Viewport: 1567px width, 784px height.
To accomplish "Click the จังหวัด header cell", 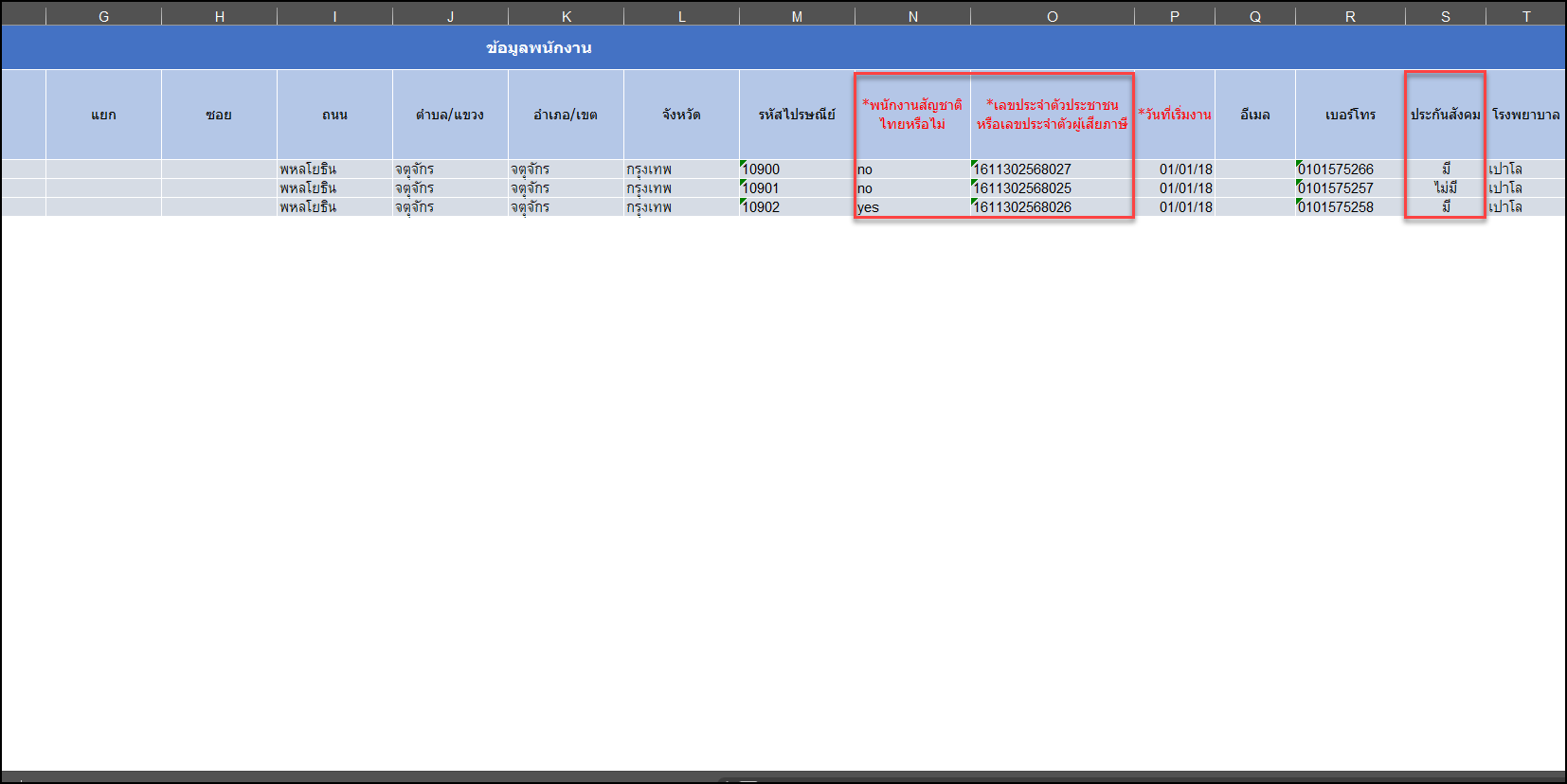I will (x=681, y=115).
